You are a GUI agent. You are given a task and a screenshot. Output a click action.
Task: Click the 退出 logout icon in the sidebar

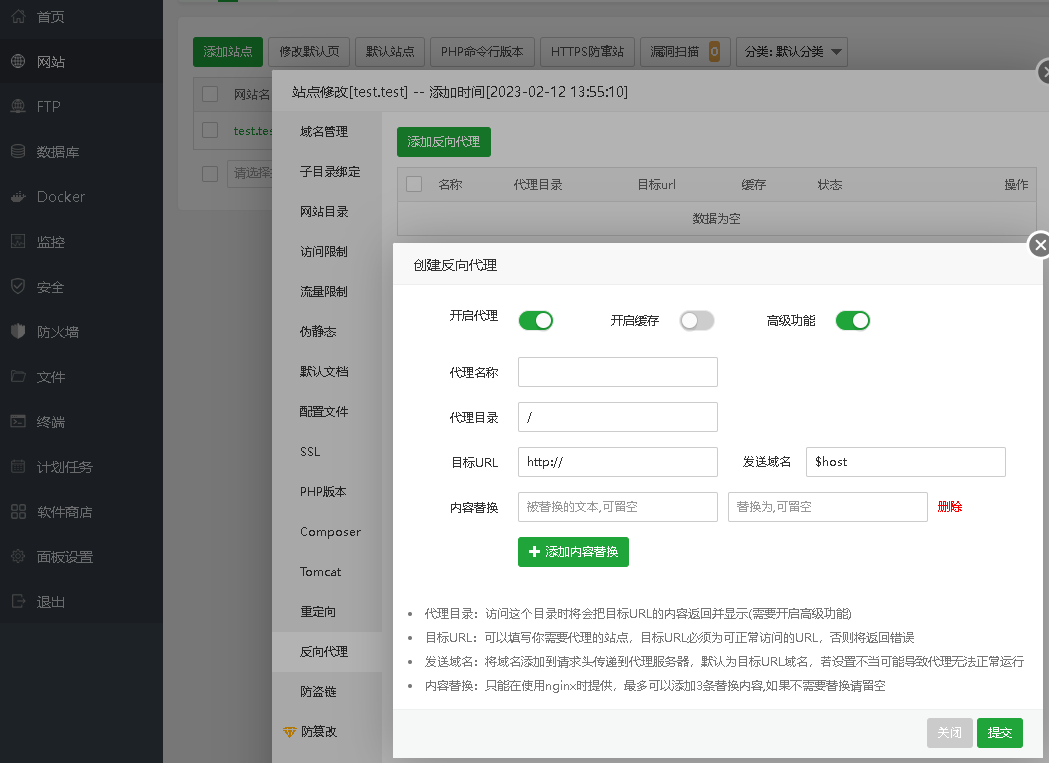pyautogui.click(x=18, y=601)
